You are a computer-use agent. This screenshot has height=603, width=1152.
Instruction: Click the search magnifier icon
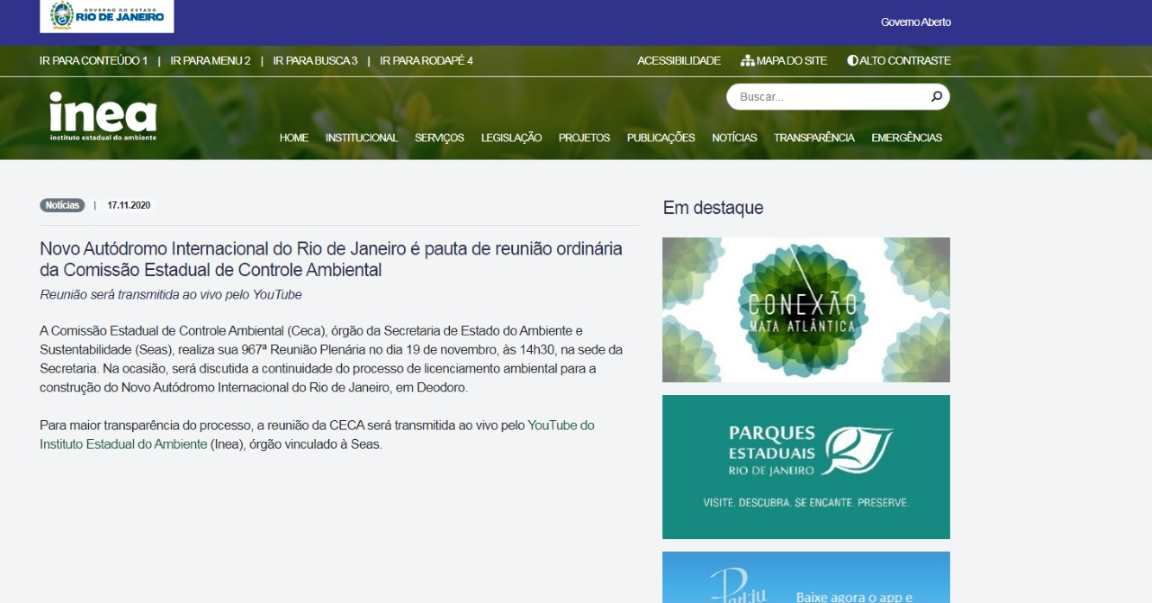pos(936,97)
